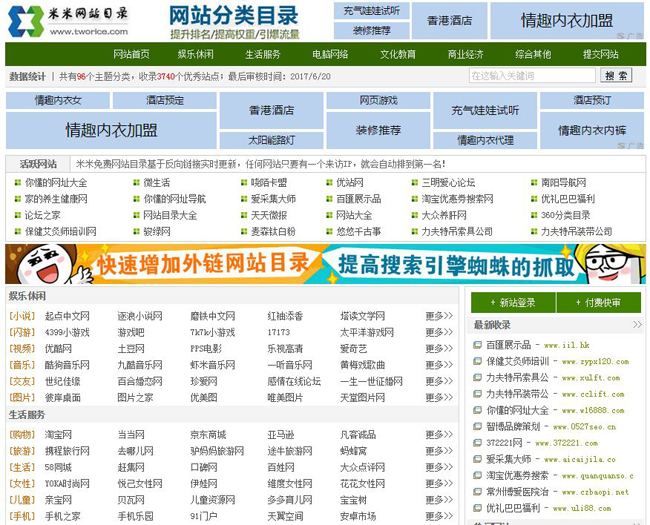The height and width of the screenshot is (525, 650).
Task: Open 更多>> for the 闪游 row
Action: [439, 332]
